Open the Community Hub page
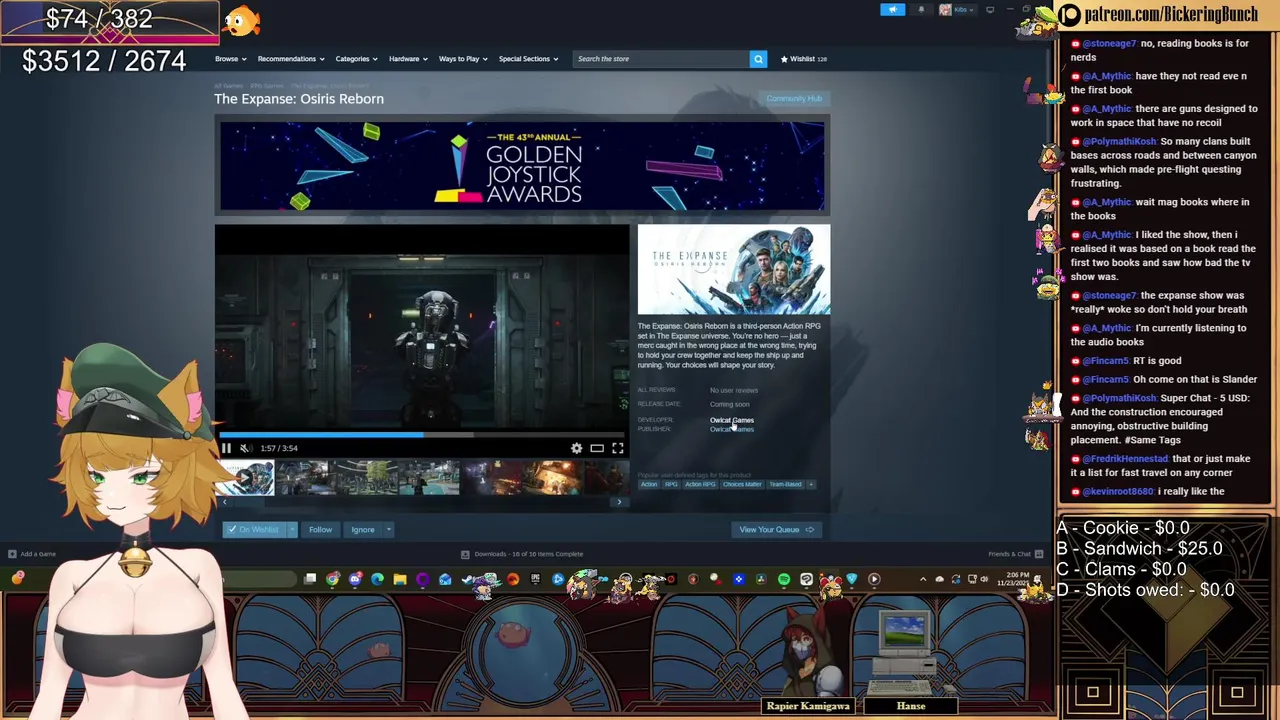The width and height of the screenshot is (1280, 720). 794,98
